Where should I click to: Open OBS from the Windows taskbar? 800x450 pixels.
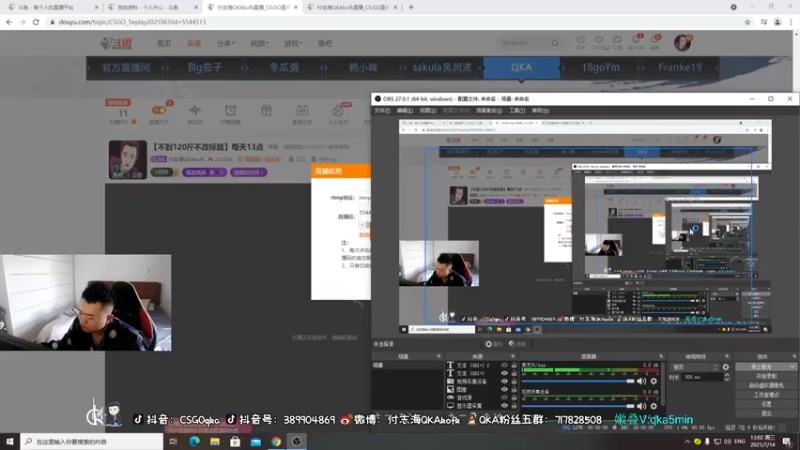point(296,441)
